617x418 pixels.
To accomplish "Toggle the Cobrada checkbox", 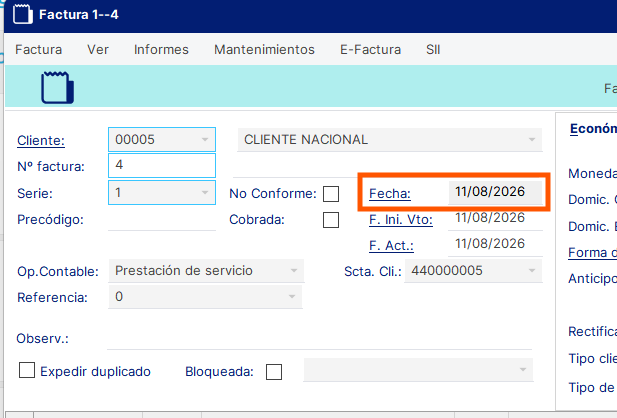I will coord(331,220).
